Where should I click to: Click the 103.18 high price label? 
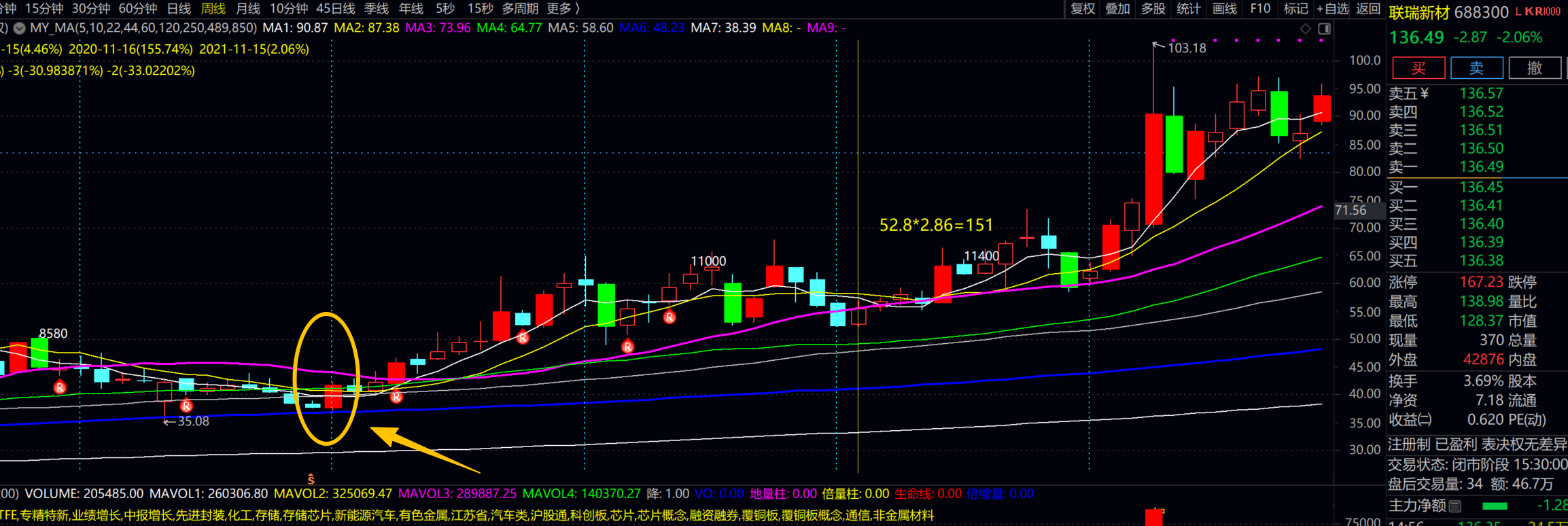coord(1187,48)
